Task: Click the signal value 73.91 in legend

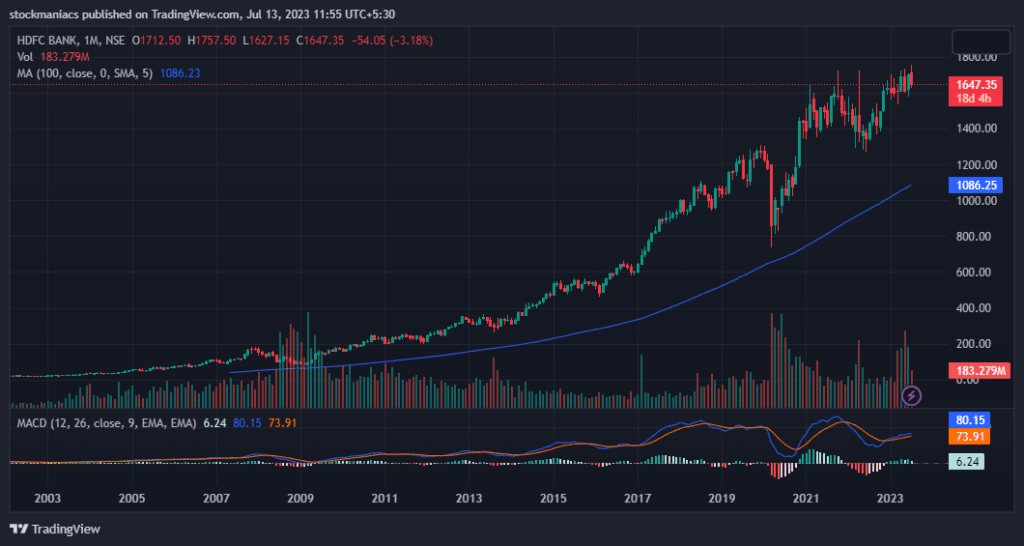Action: (x=282, y=423)
